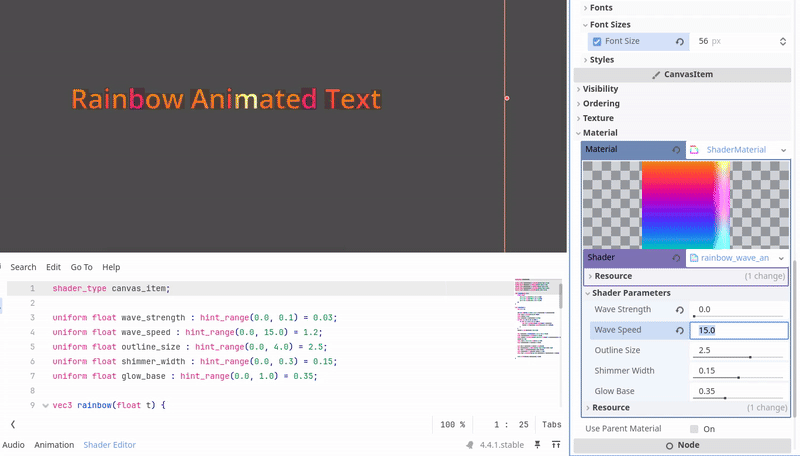The height and width of the screenshot is (456, 800).
Task: Click the glow_base uniform code line
Action: (185, 376)
